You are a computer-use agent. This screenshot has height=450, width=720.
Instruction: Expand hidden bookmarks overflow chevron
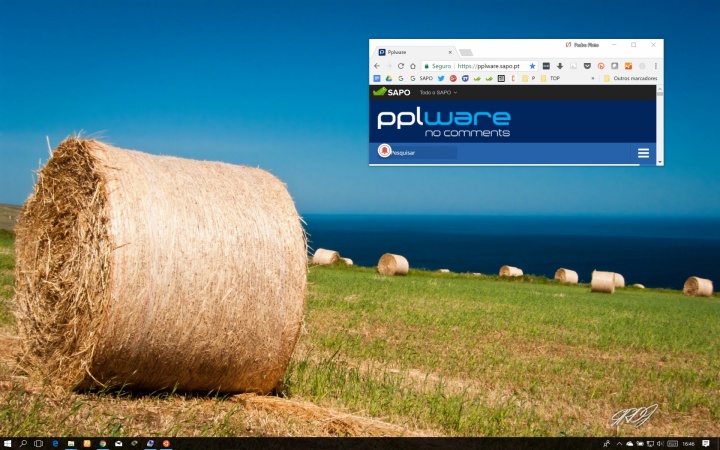(x=593, y=78)
